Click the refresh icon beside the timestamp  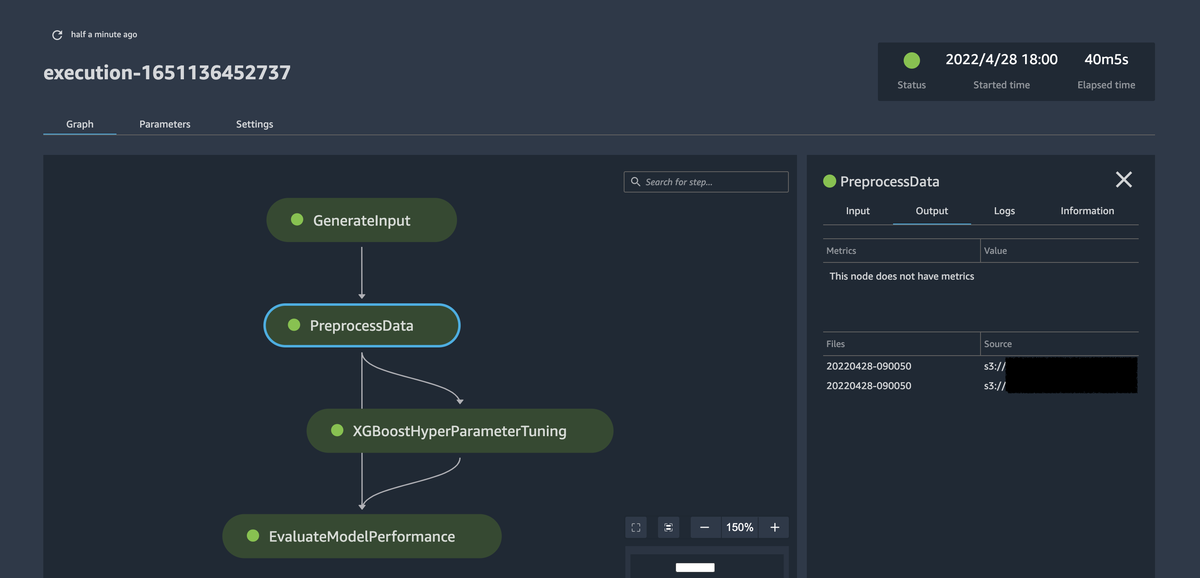[57, 35]
